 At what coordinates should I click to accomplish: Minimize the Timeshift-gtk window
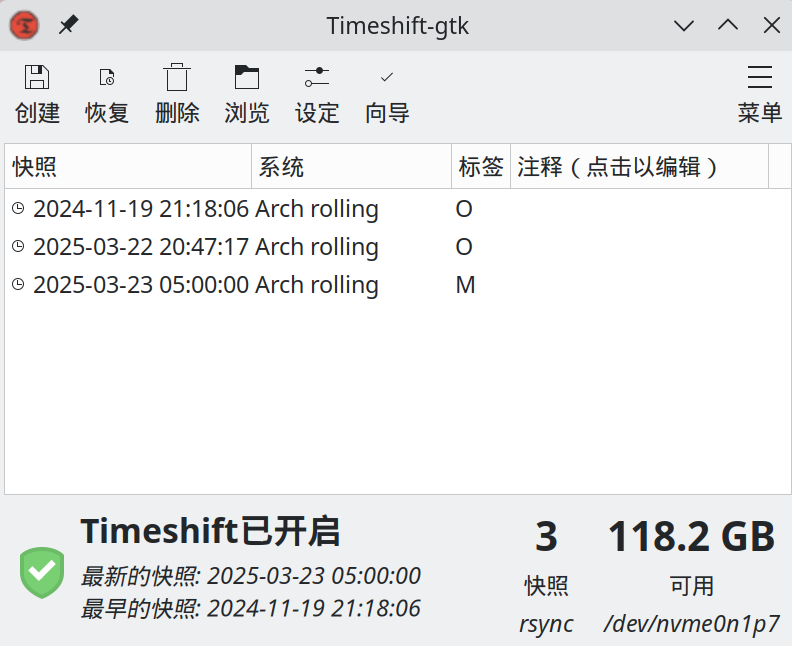(684, 25)
